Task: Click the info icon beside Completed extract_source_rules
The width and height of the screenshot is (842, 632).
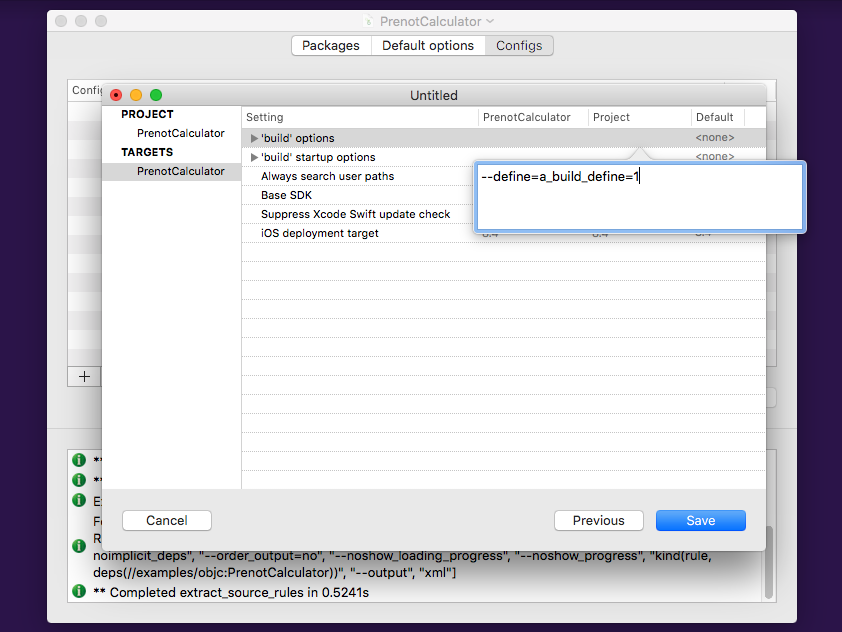Action: click(x=79, y=591)
